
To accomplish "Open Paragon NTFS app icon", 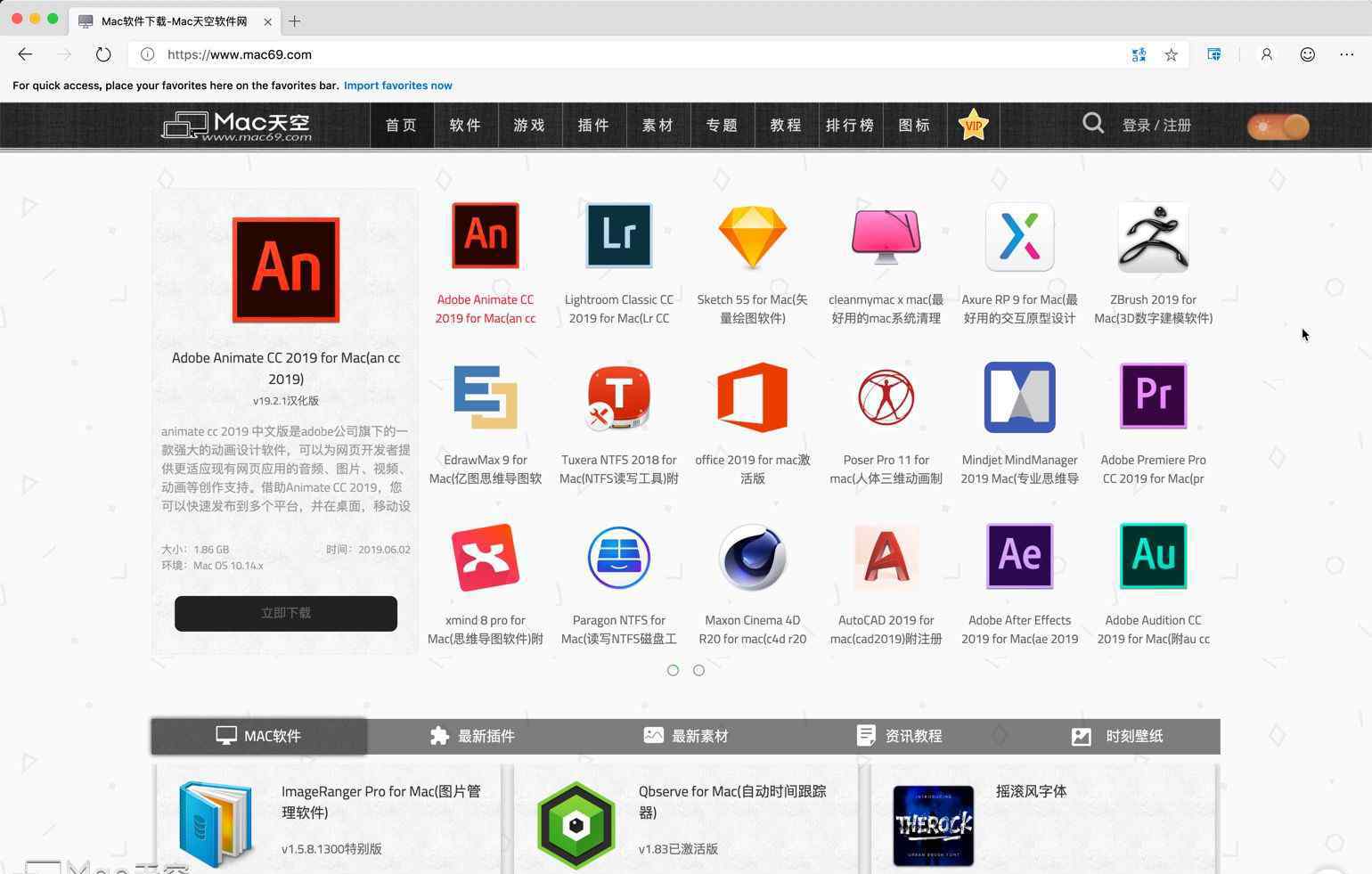I will 619,558.
